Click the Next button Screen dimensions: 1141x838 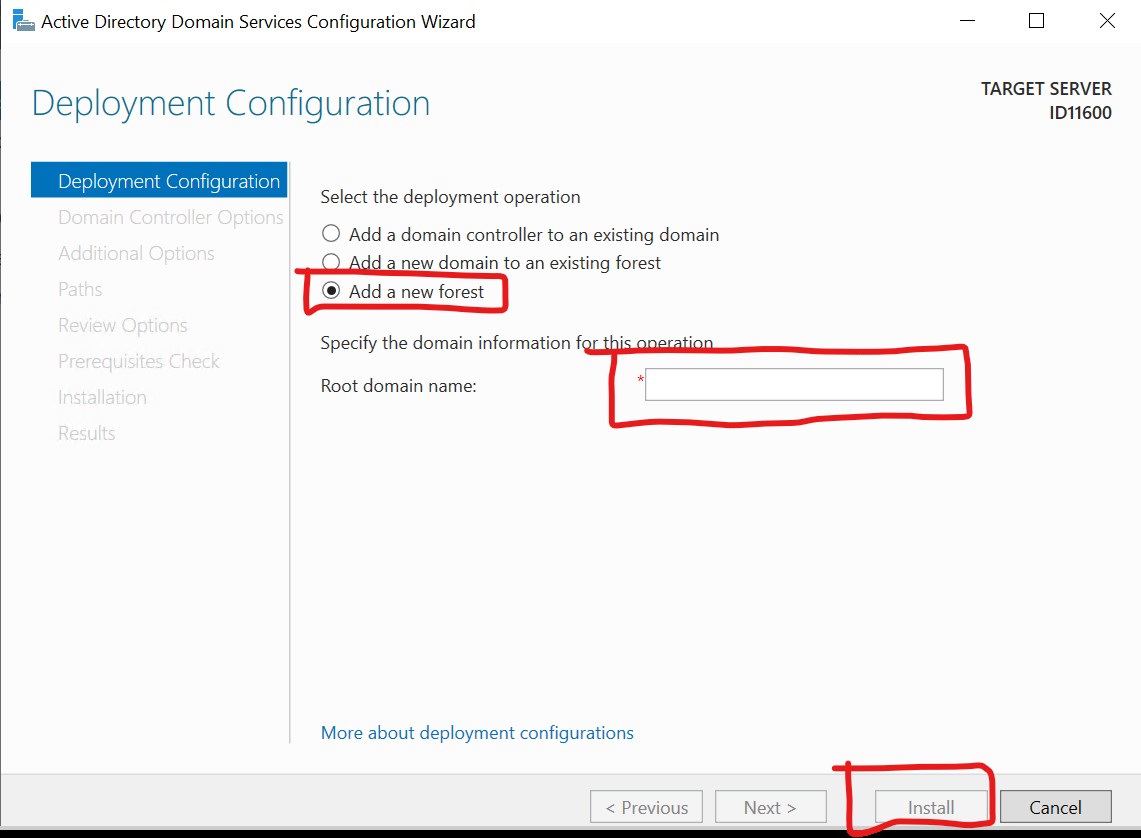tap(770, 807)
